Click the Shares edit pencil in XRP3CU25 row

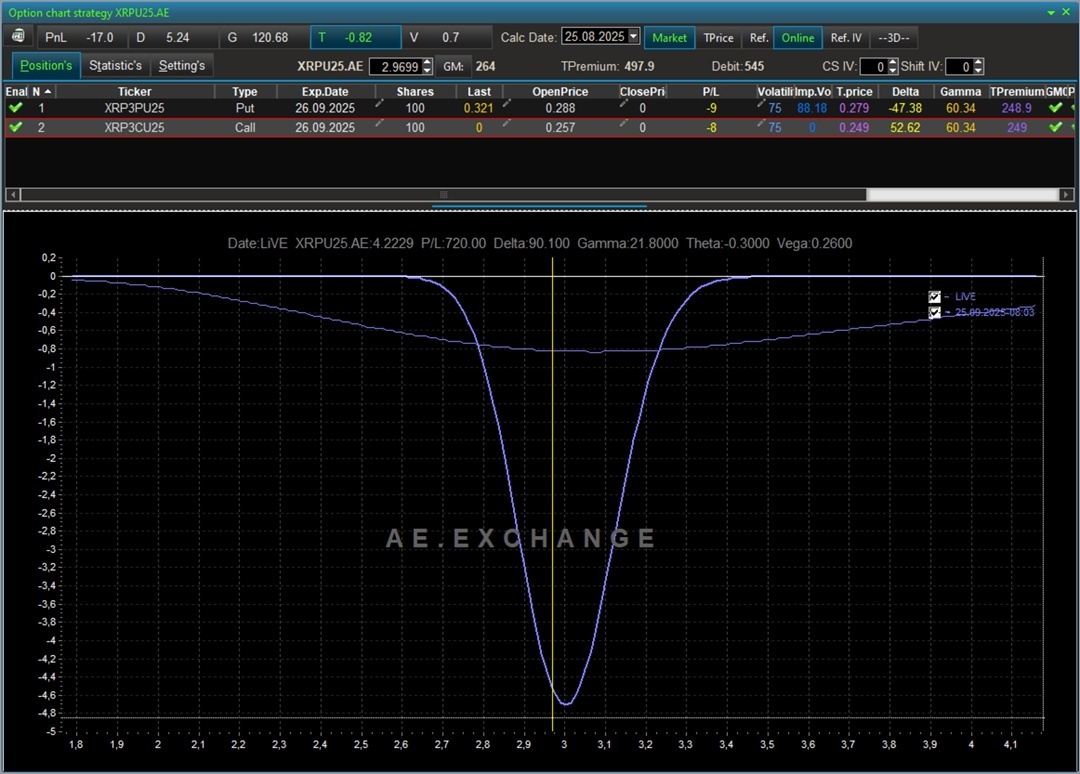[380, 123]
